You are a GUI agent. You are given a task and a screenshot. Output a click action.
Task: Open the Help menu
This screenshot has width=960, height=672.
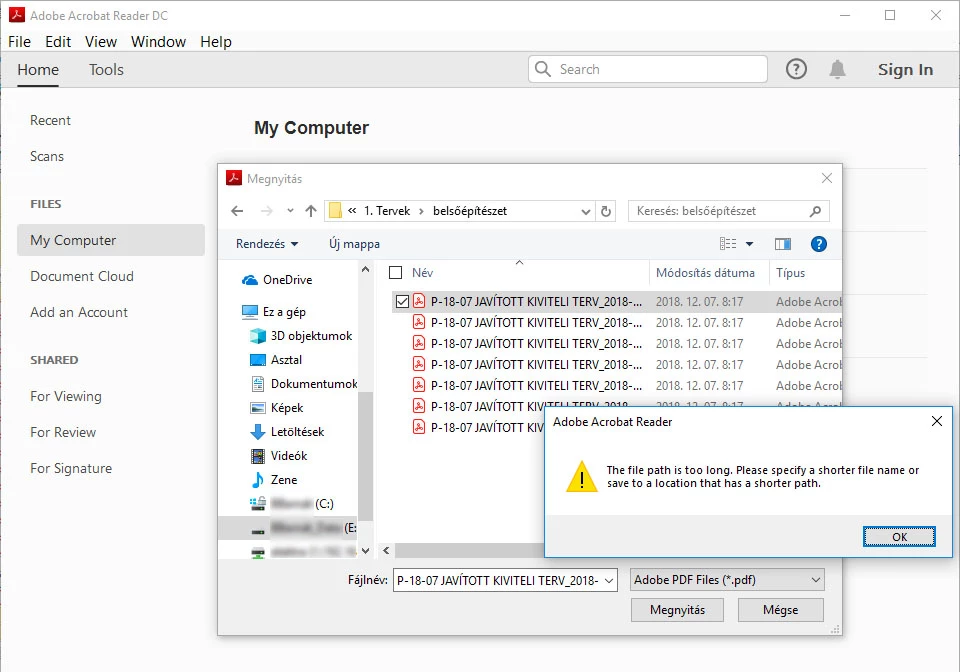click(216, 42)
